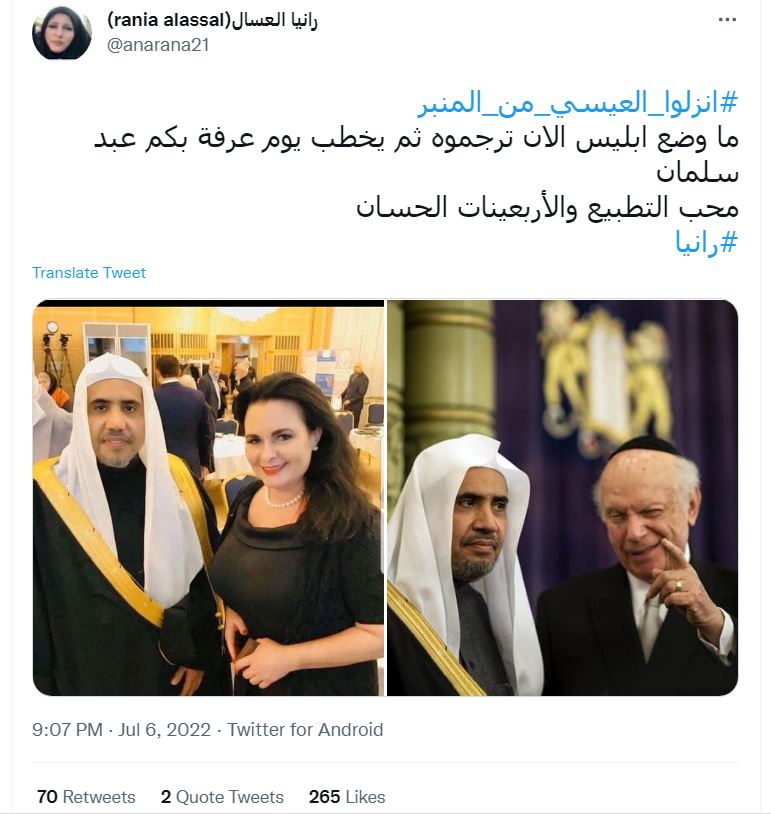Click Translate Tweet
This screenshot has height=814, width=771.
click(x=89, y=273)
